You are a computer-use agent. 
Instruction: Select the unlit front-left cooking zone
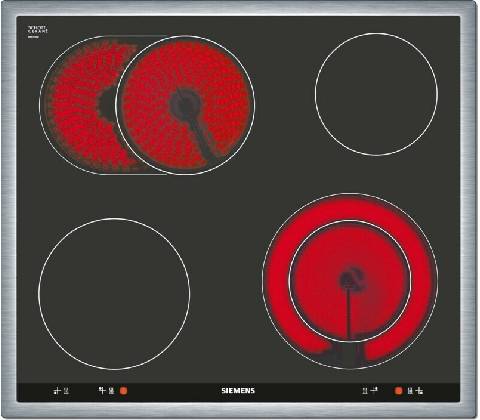click(x=114, y=294)
